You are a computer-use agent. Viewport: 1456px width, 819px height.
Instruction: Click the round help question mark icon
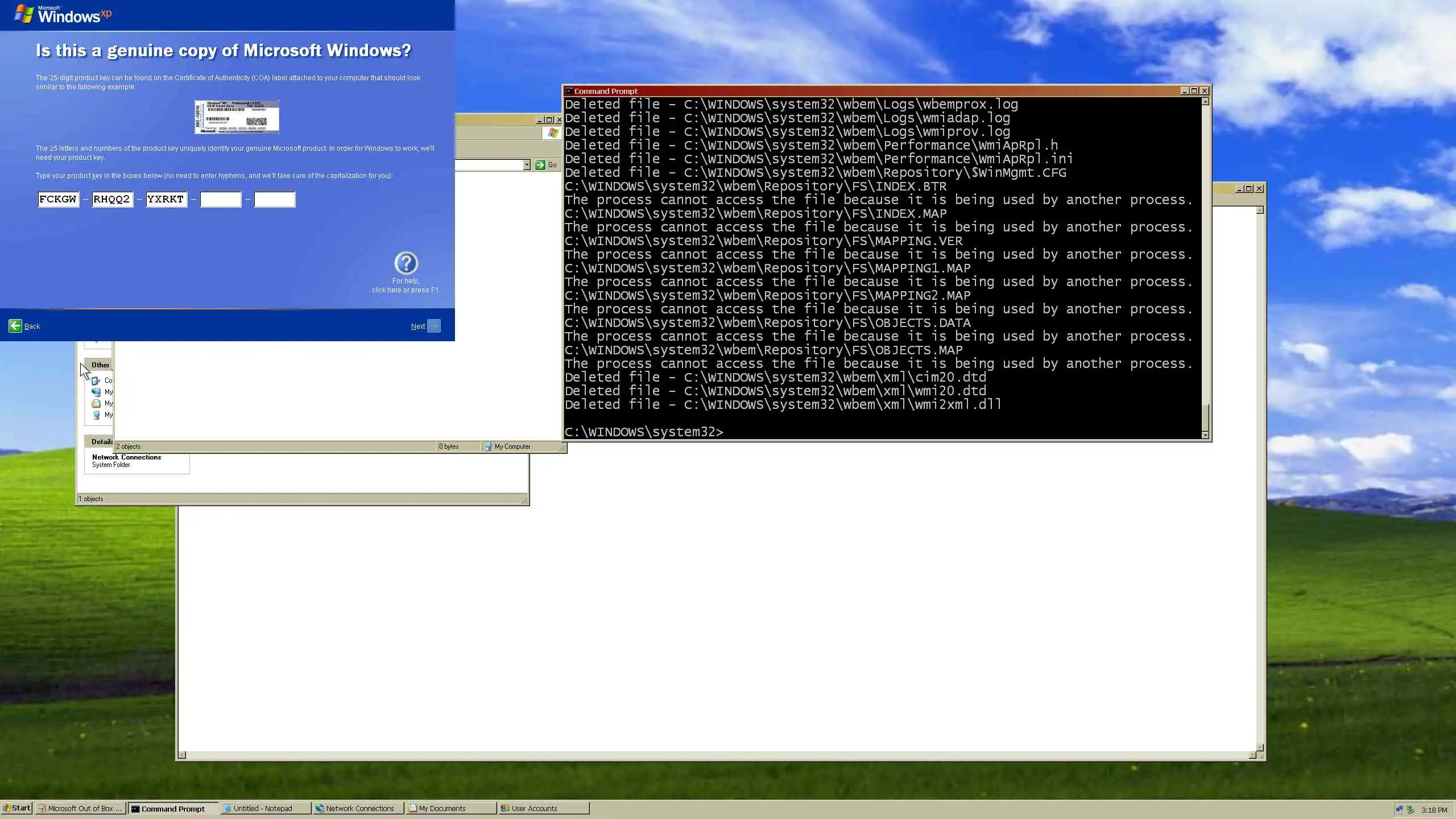click(406, 263)
